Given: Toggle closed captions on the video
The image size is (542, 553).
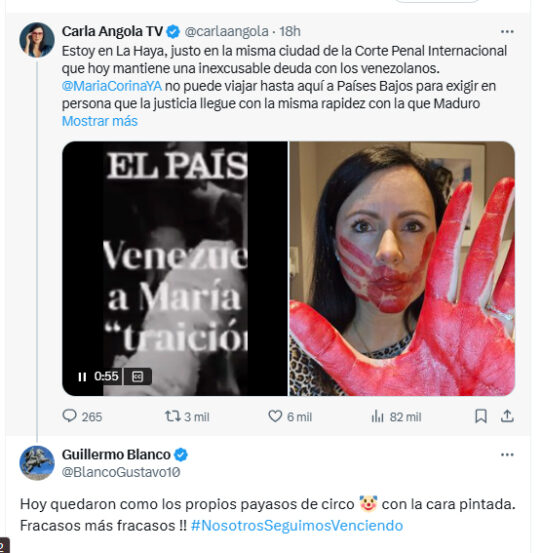Looking at the screenshot, I should click(137, 377).
